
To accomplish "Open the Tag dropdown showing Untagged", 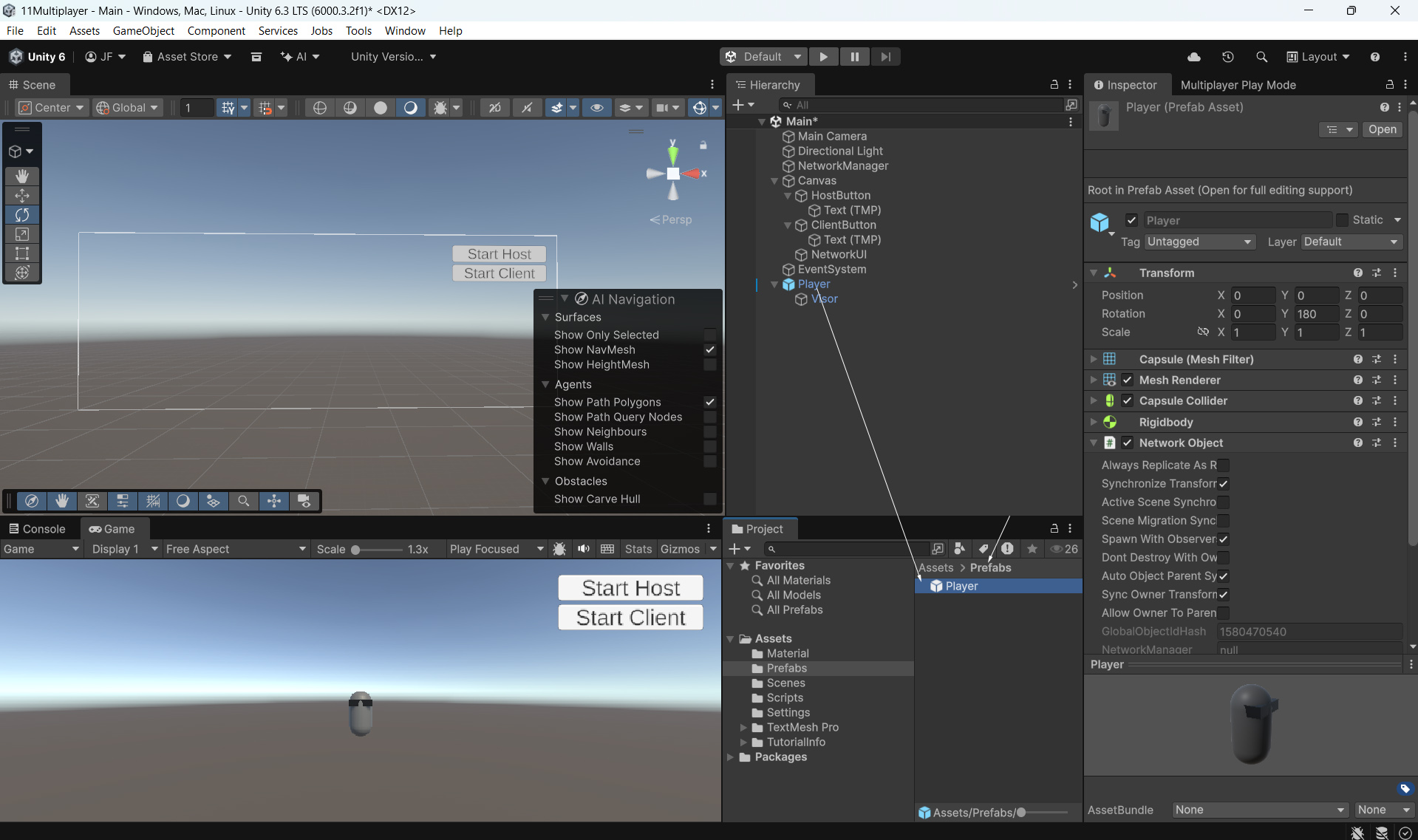I will coord(1199,242).
